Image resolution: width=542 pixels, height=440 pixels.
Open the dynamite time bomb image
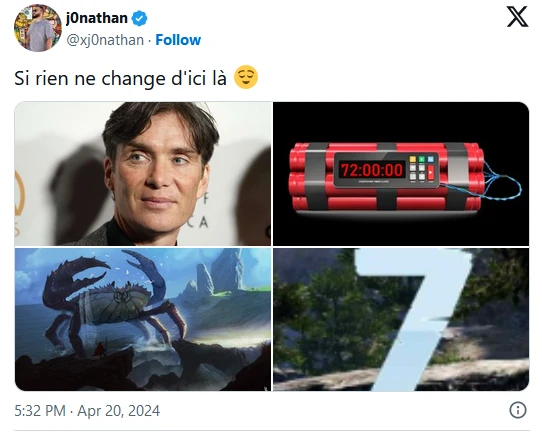point(401,174)
